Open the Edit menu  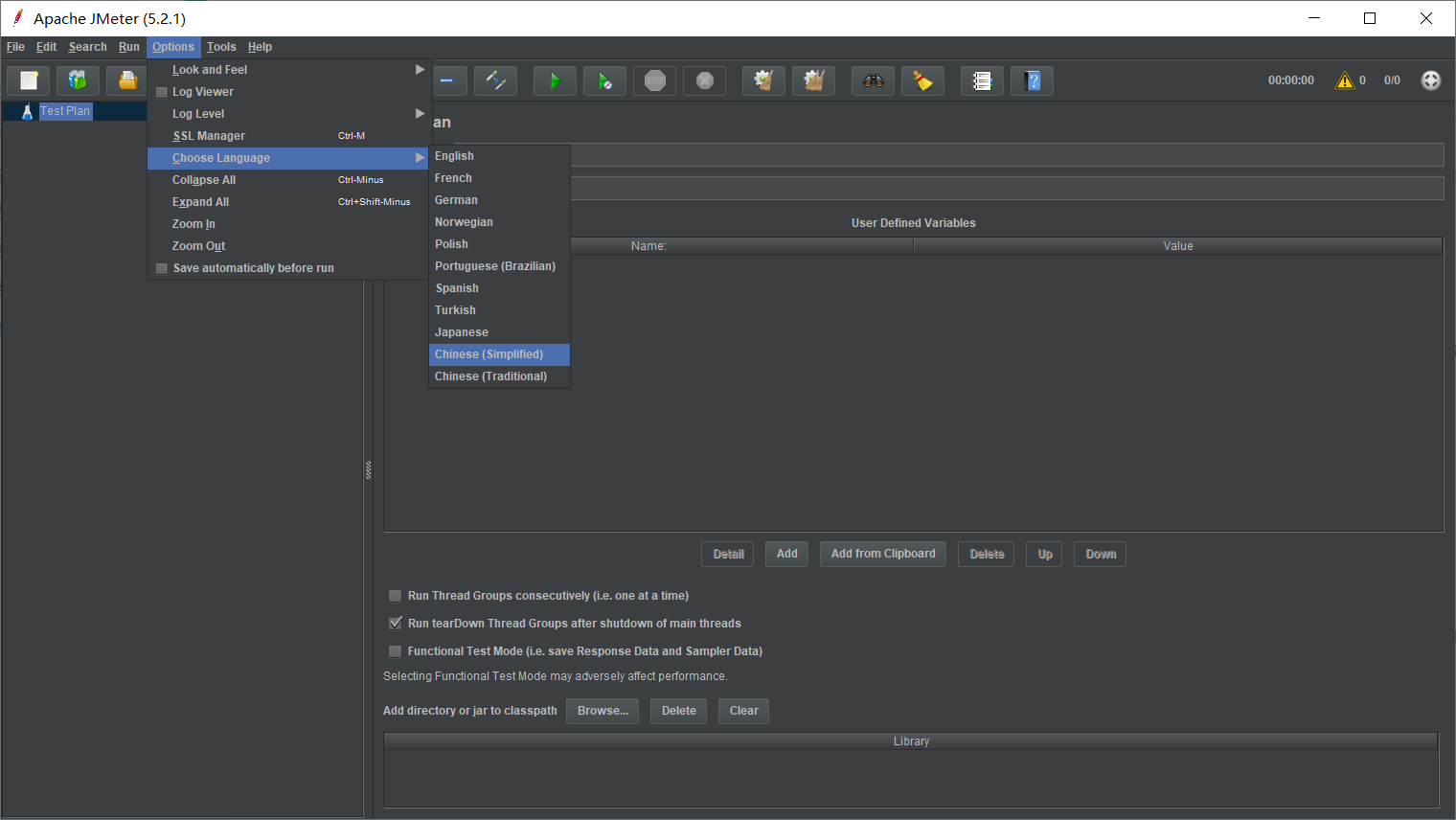(x=46, y=47)
